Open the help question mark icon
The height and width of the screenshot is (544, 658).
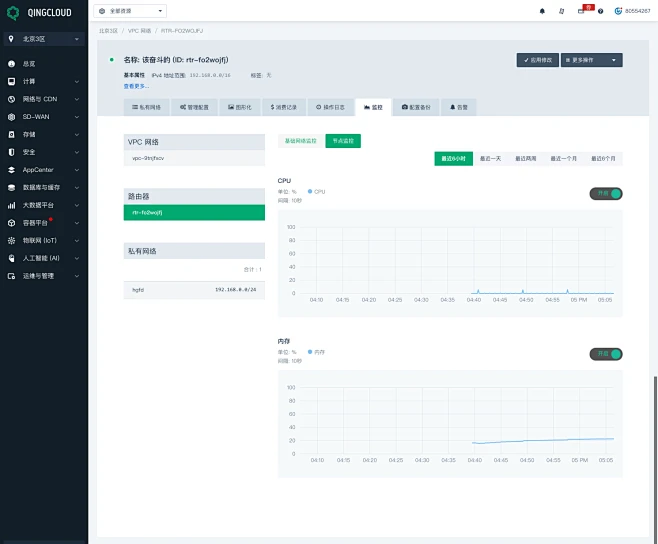600,11
